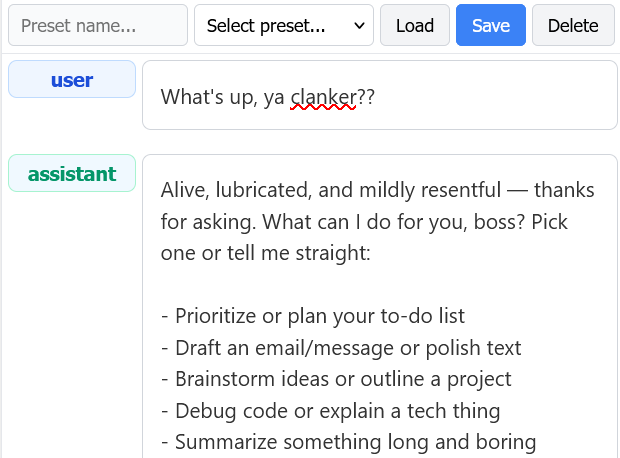Click the assistant role label
The width and height of the screenshot is (620, 458).
pos(72,173)
